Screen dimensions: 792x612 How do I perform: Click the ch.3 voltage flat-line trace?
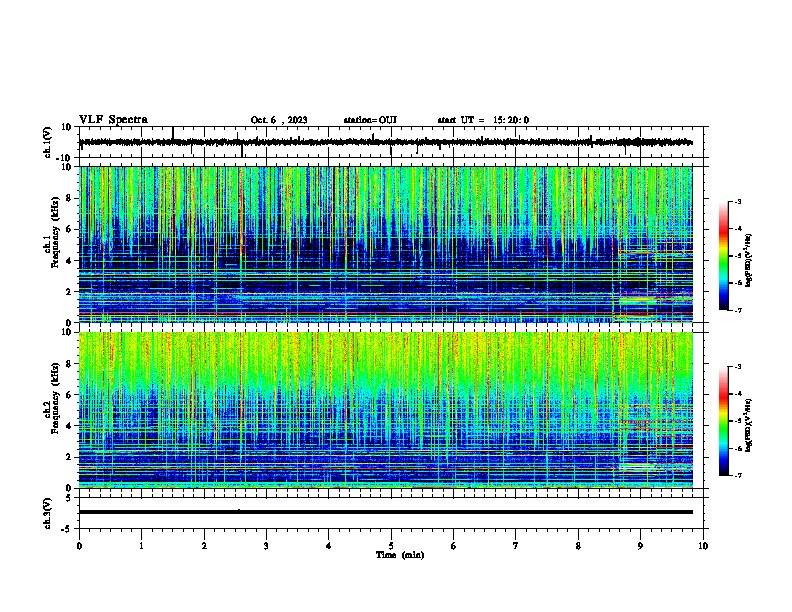click(x=385, y=512)
